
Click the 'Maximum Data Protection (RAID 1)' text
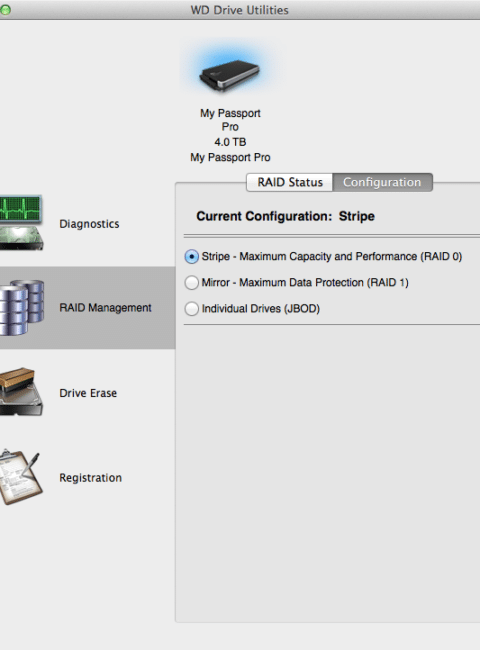[x=324, y=283]
